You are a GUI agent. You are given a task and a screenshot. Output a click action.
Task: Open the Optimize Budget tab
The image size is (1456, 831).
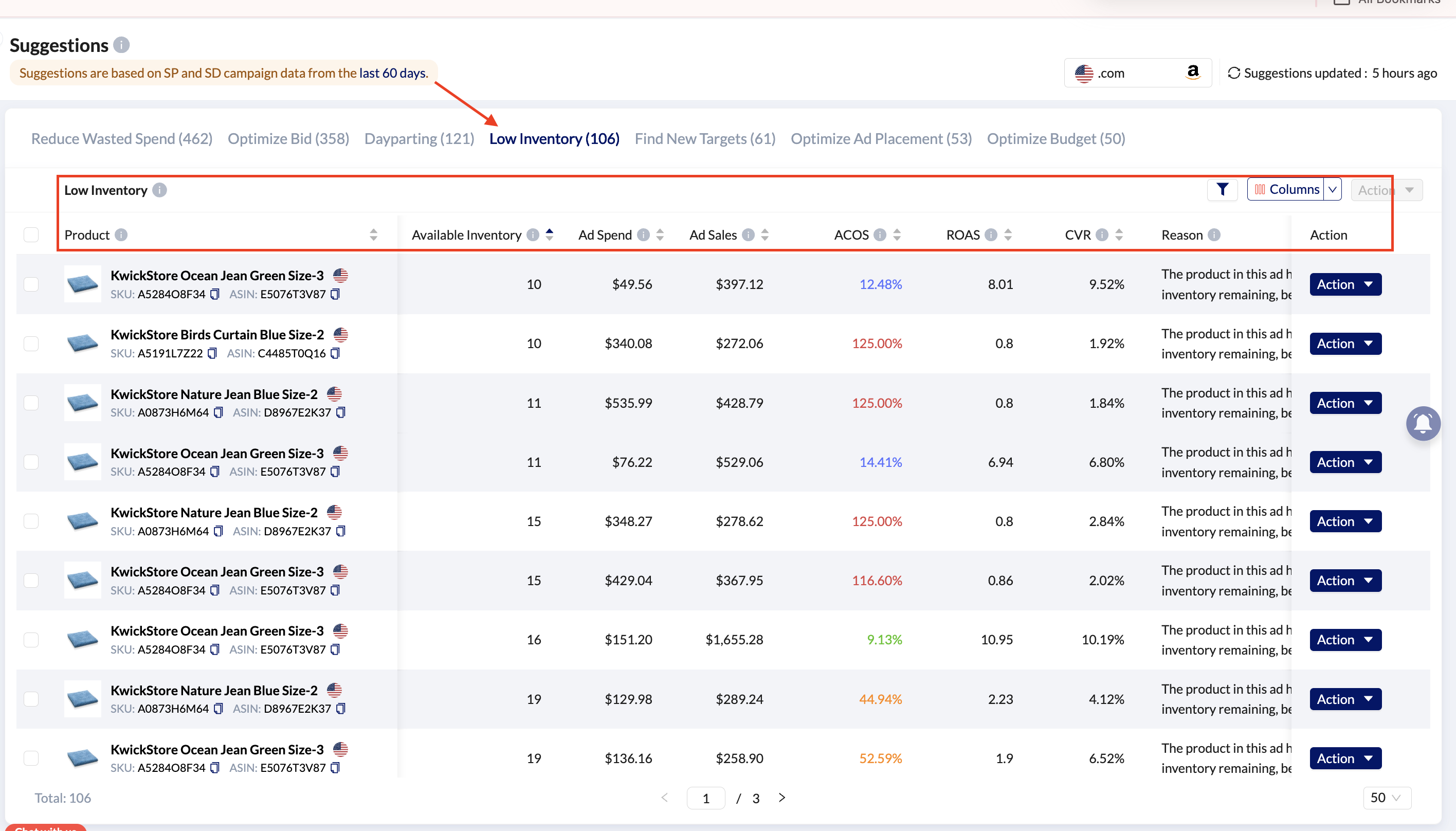coord(1055,139)
